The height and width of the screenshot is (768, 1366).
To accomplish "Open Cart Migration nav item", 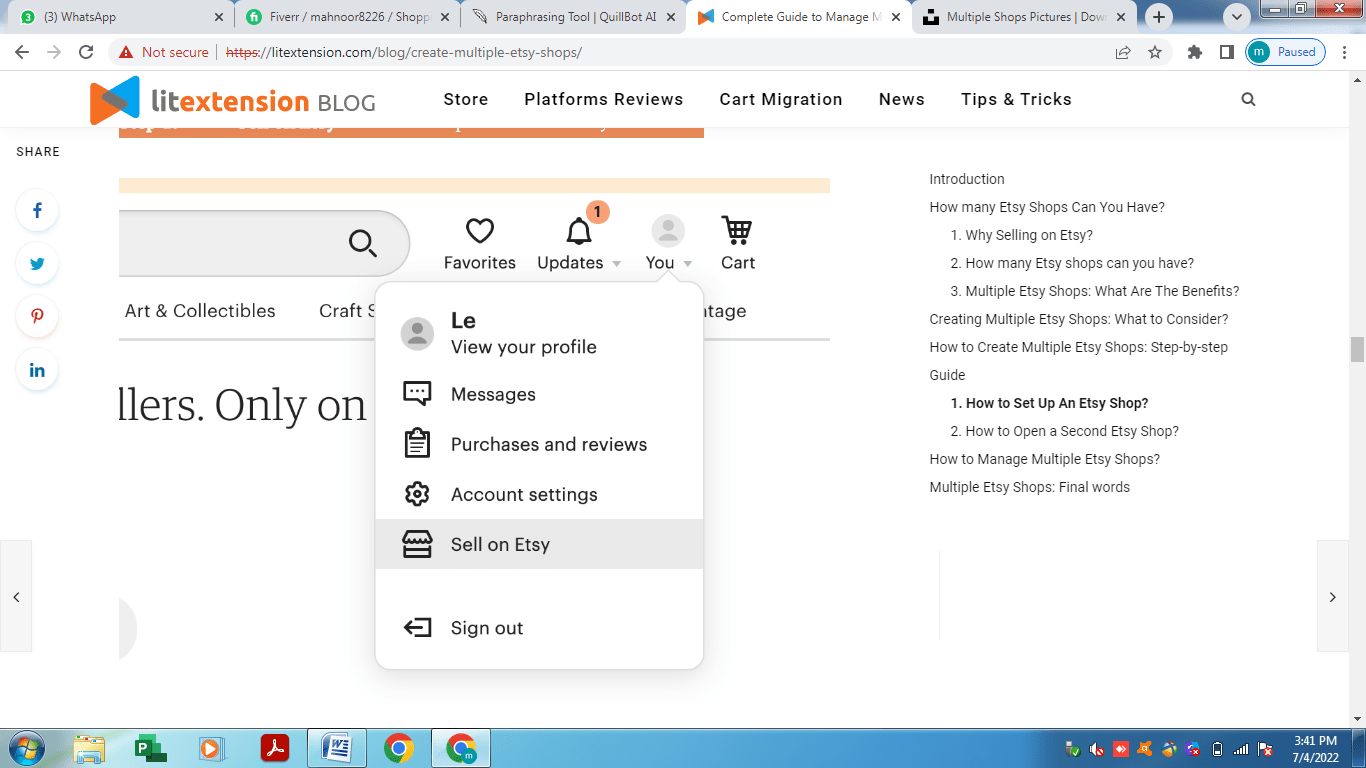I will [x=781, y=99].
